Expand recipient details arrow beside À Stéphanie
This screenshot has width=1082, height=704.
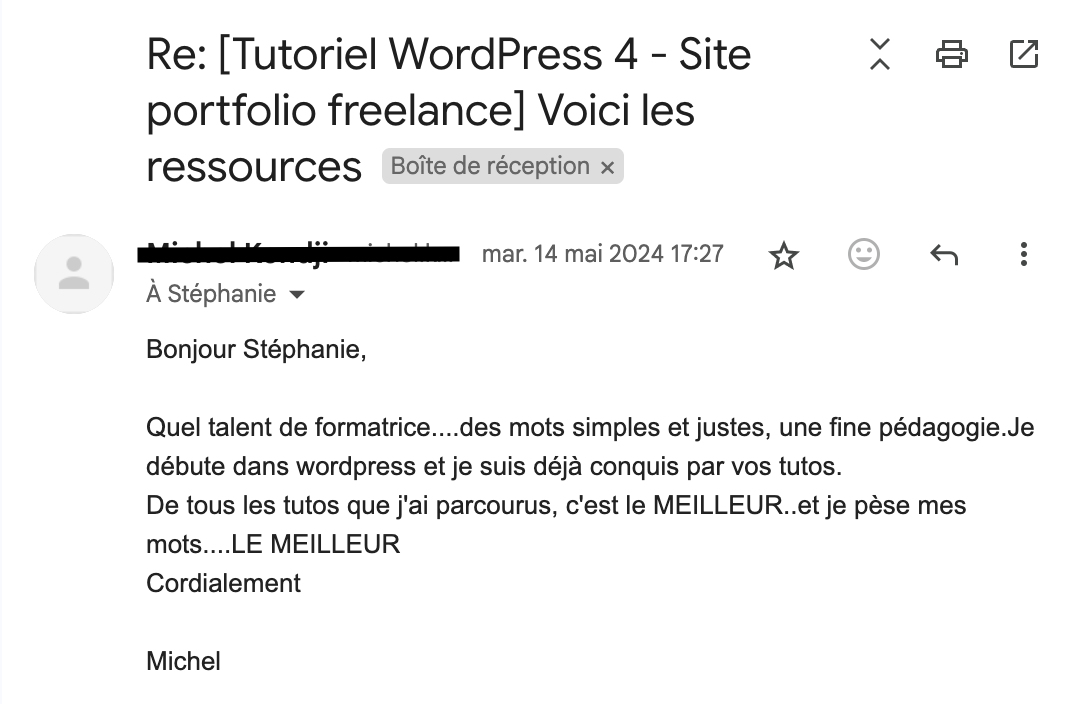click(296, 295)
